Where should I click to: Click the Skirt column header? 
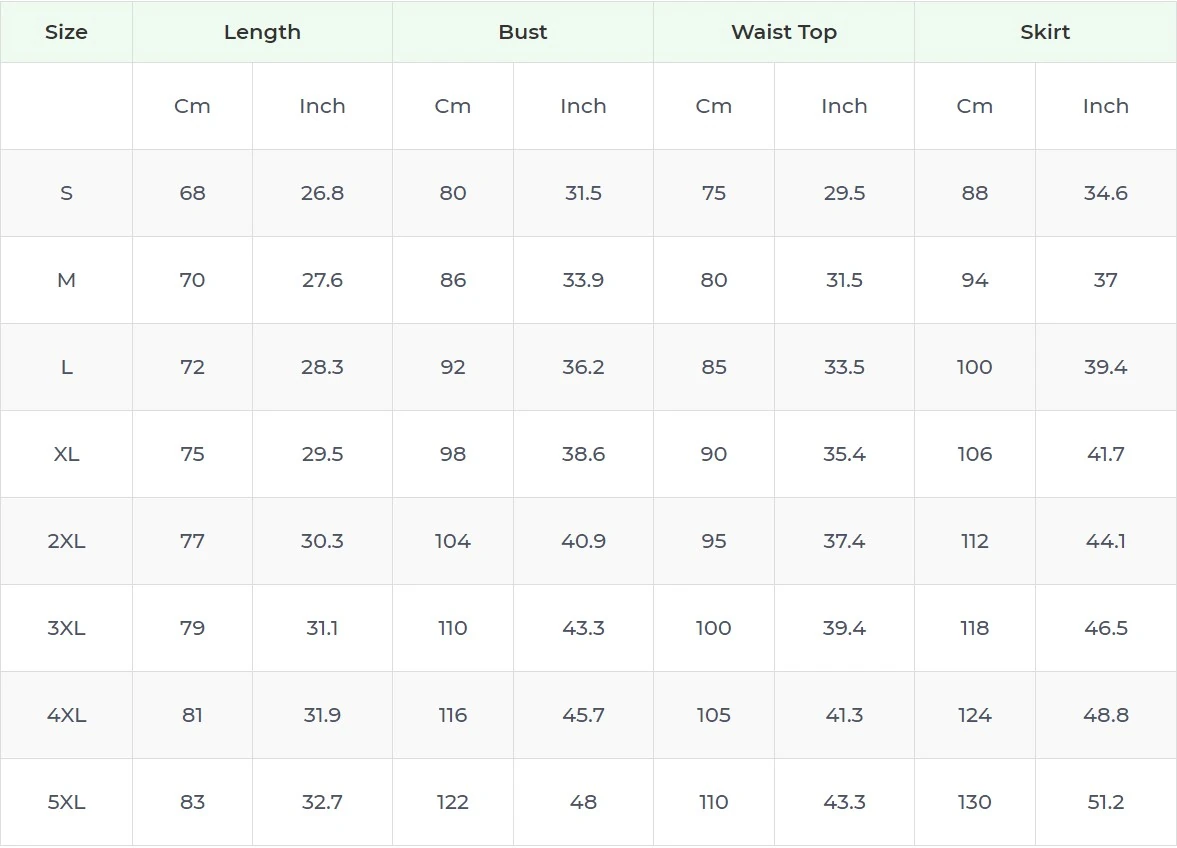pyautogui.click(x=1045, y=32)
